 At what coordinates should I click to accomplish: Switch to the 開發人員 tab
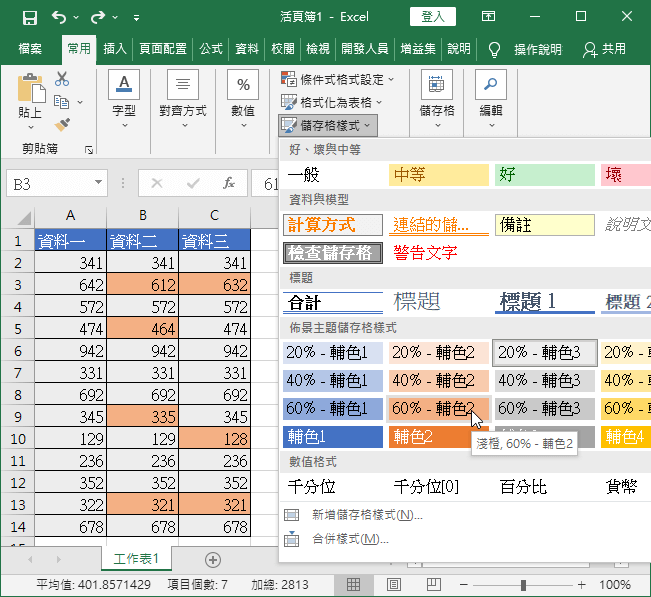365,49
